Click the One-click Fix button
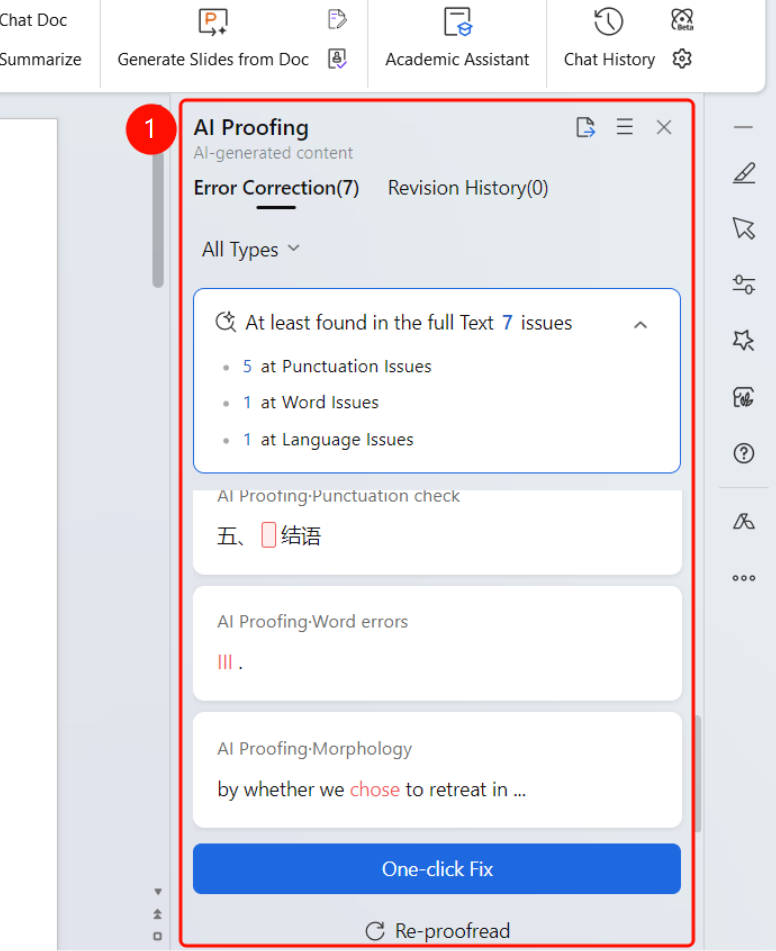 click(x=437, y=869)
